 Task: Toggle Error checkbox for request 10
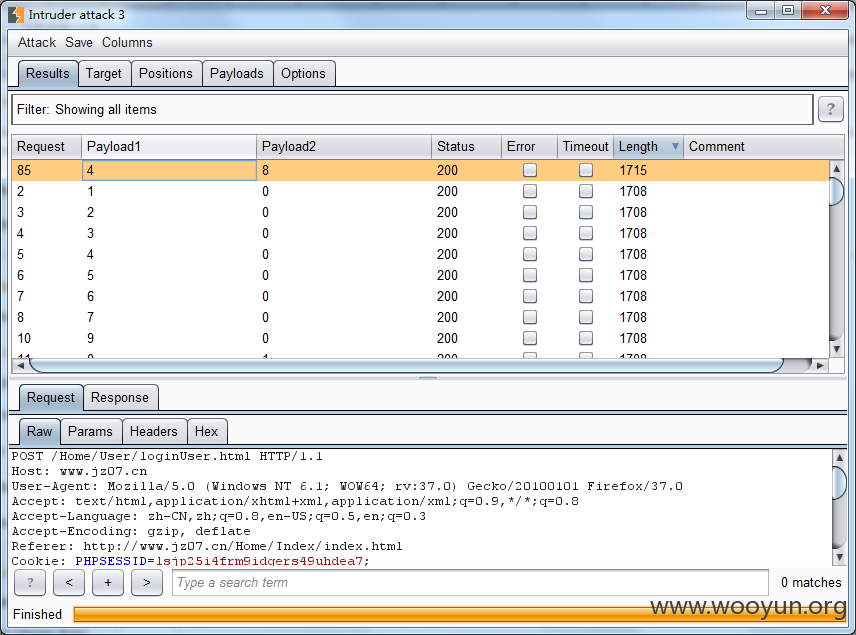tap(530, 339)
